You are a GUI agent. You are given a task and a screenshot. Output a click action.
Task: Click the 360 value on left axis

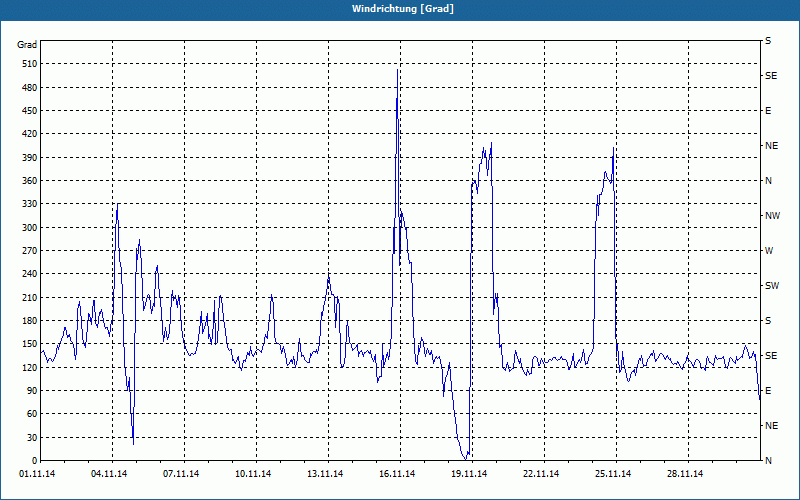point(31,181)
